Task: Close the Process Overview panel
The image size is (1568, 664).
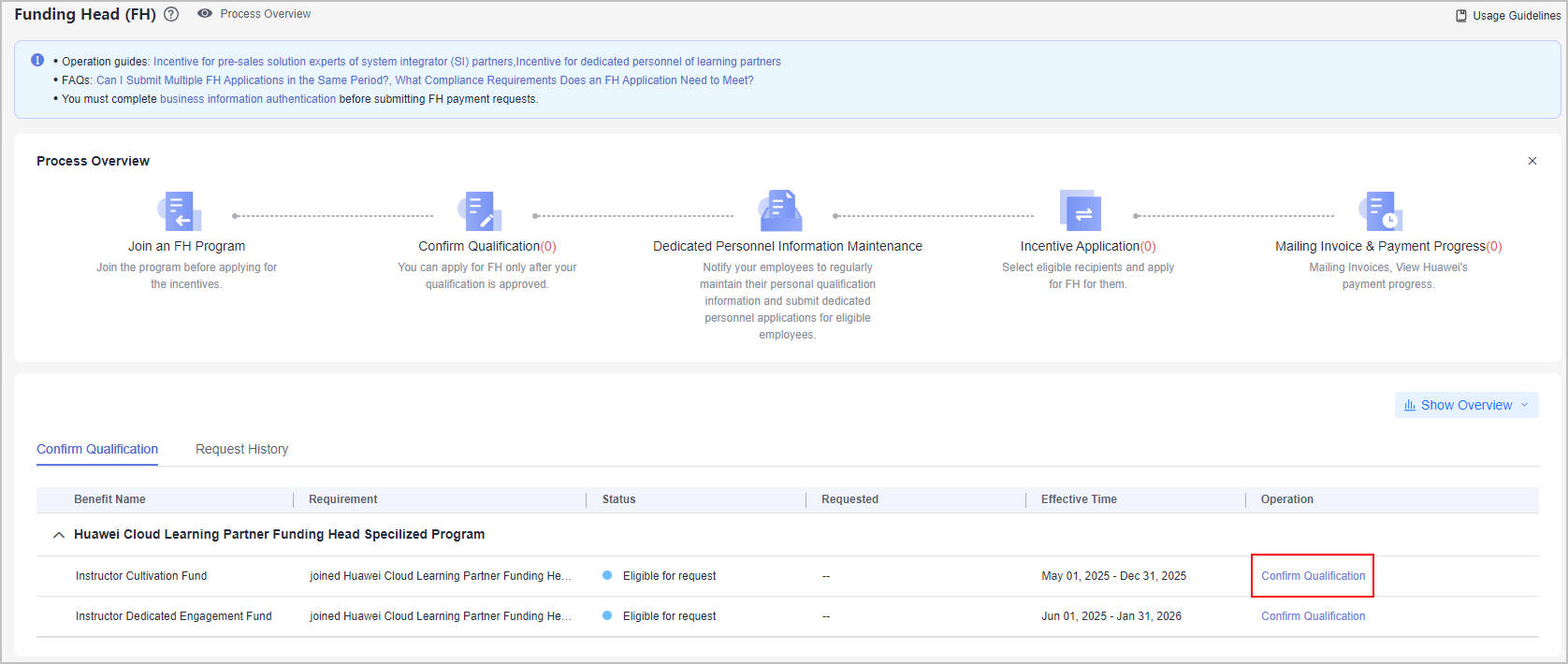Action: tap(1532, 161)
